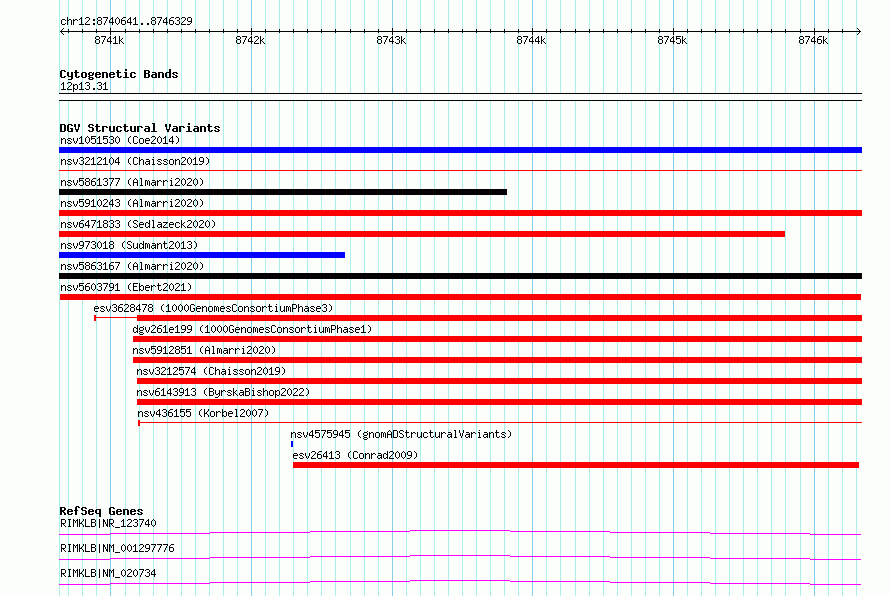This screenshot has width=890, height=596.
Task: Open the nsv436155 (Korbel2007) label
Action: point(203,413)
